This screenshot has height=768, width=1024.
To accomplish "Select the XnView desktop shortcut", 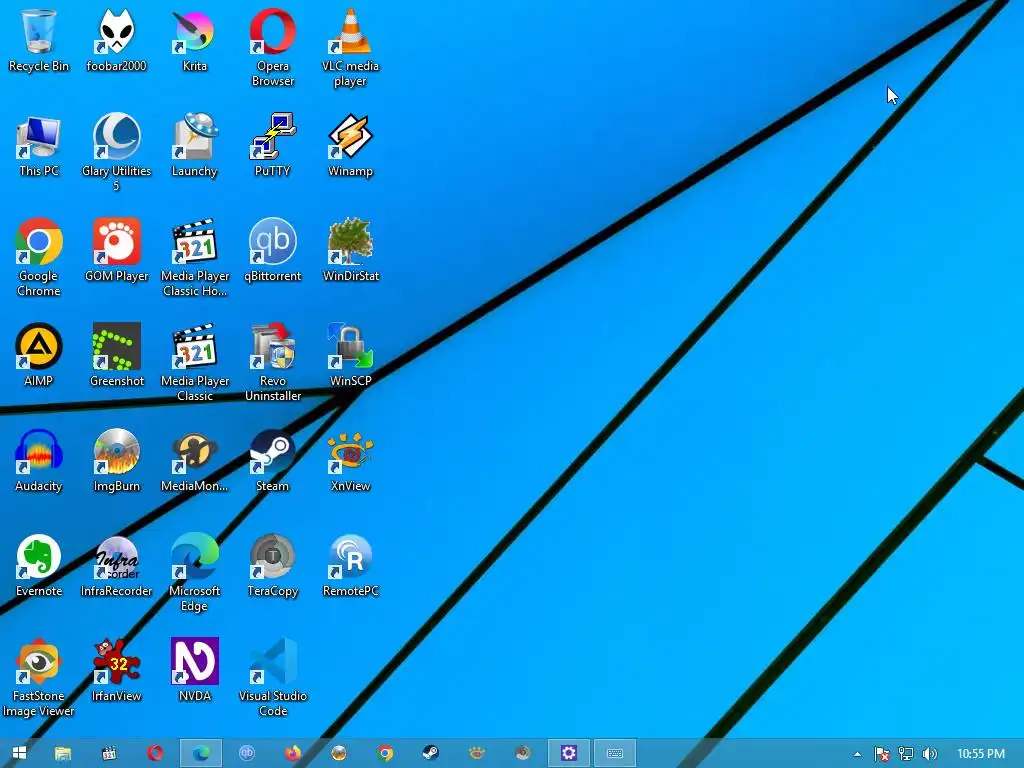I will (x=351, y=460).
